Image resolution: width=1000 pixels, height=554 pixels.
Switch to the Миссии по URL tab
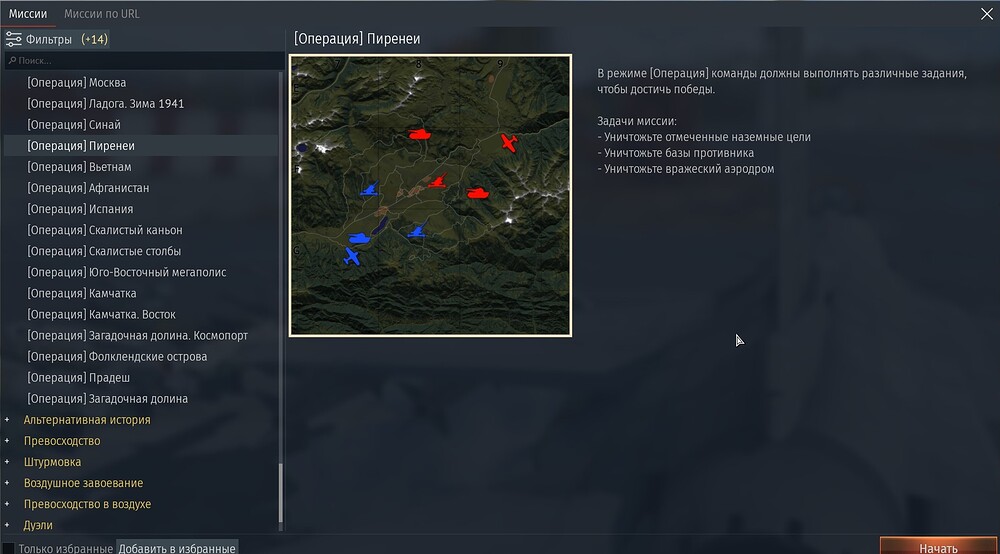pyautogui.click(x=101, y=14)
